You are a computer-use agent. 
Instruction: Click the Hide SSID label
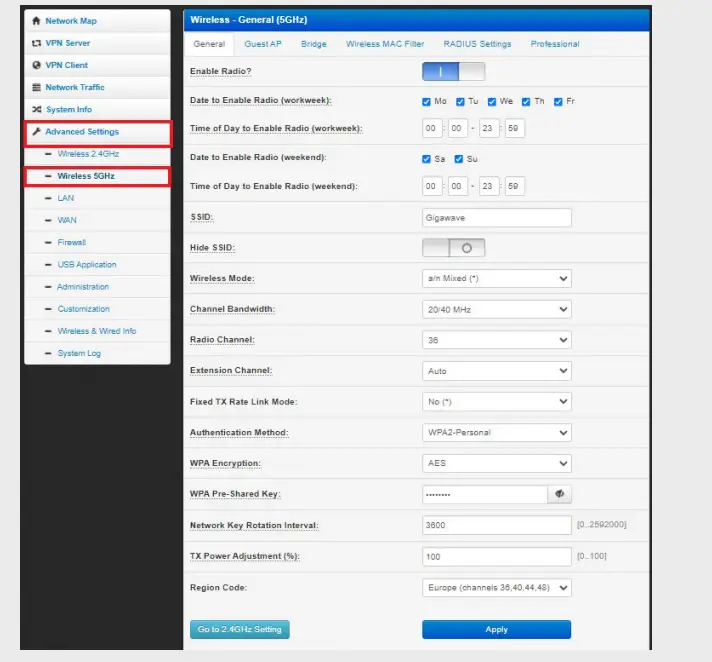tap(212, 247)
